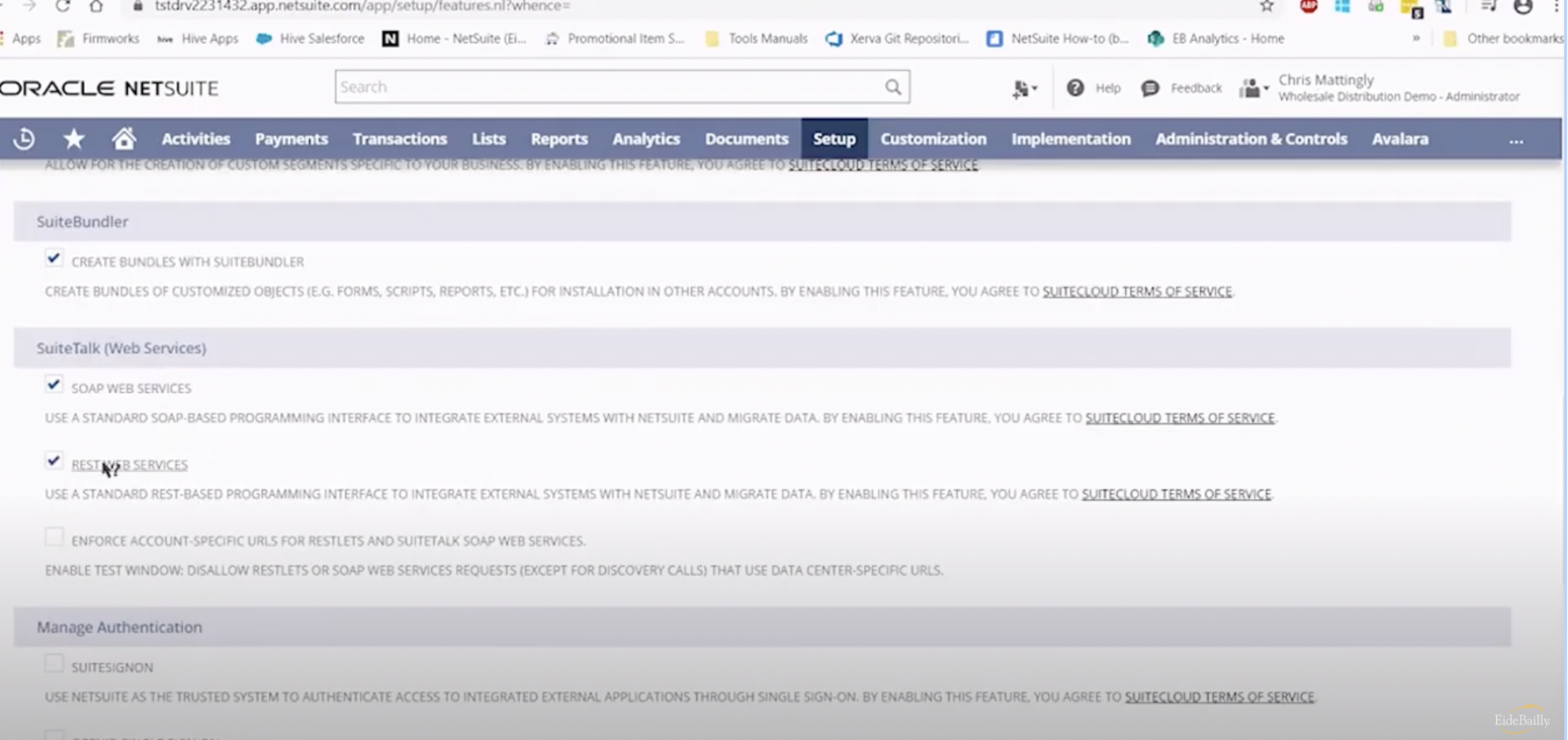
Task: Open the Hive Salesforce bookmark
Action: point(310,38)
